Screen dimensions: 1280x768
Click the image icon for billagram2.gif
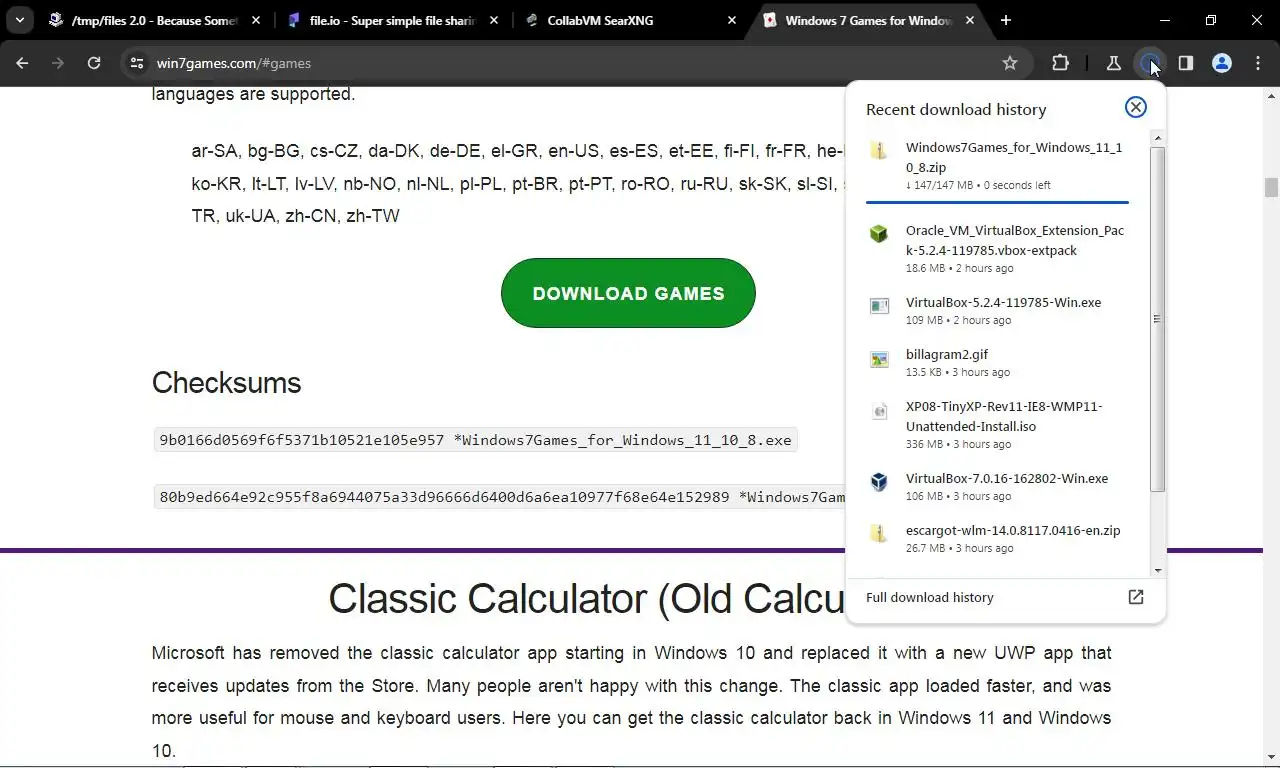tap(878, 359)
